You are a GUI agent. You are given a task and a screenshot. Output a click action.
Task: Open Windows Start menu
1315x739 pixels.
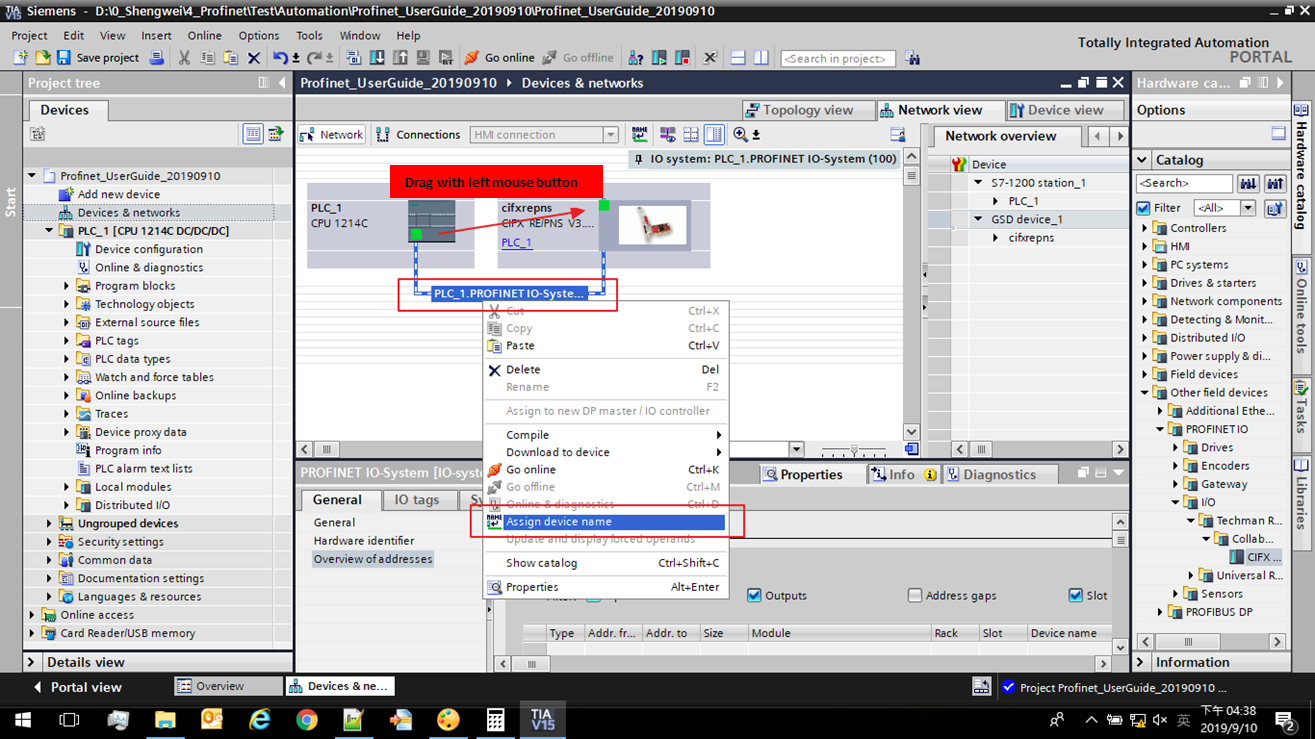click(x=23, y=720)
